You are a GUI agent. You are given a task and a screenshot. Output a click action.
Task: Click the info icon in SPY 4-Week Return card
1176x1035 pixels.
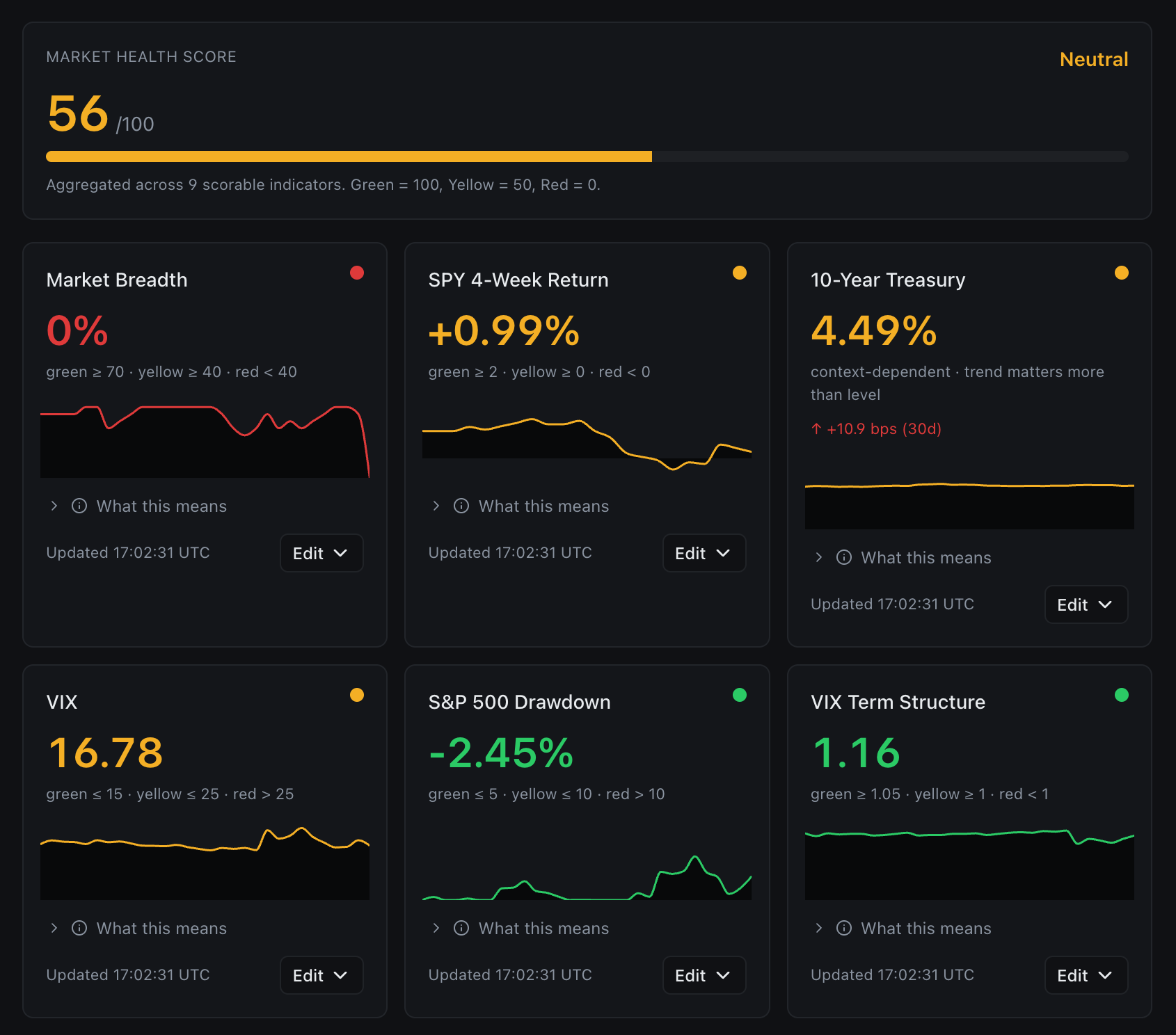coord(461,506)
